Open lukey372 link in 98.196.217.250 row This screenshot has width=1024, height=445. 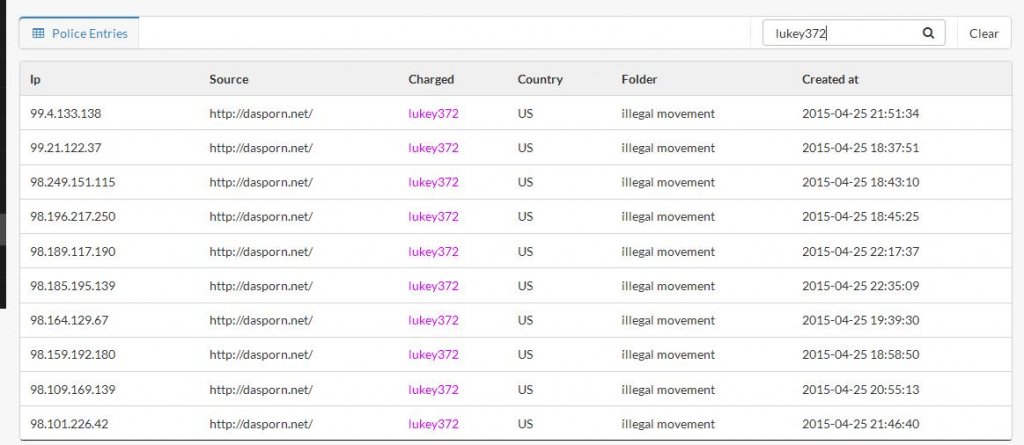click(x=433, y=216)
